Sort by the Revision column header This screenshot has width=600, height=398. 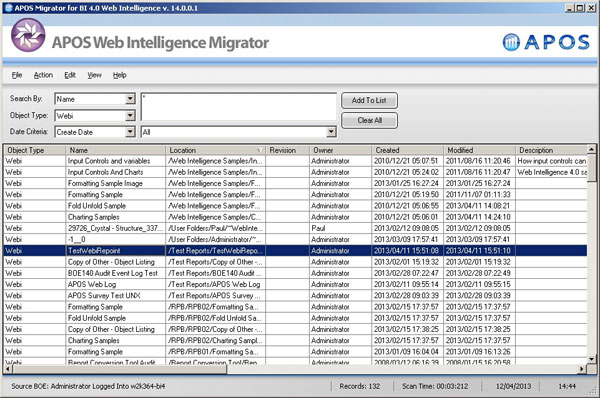[x=287, y=150]
